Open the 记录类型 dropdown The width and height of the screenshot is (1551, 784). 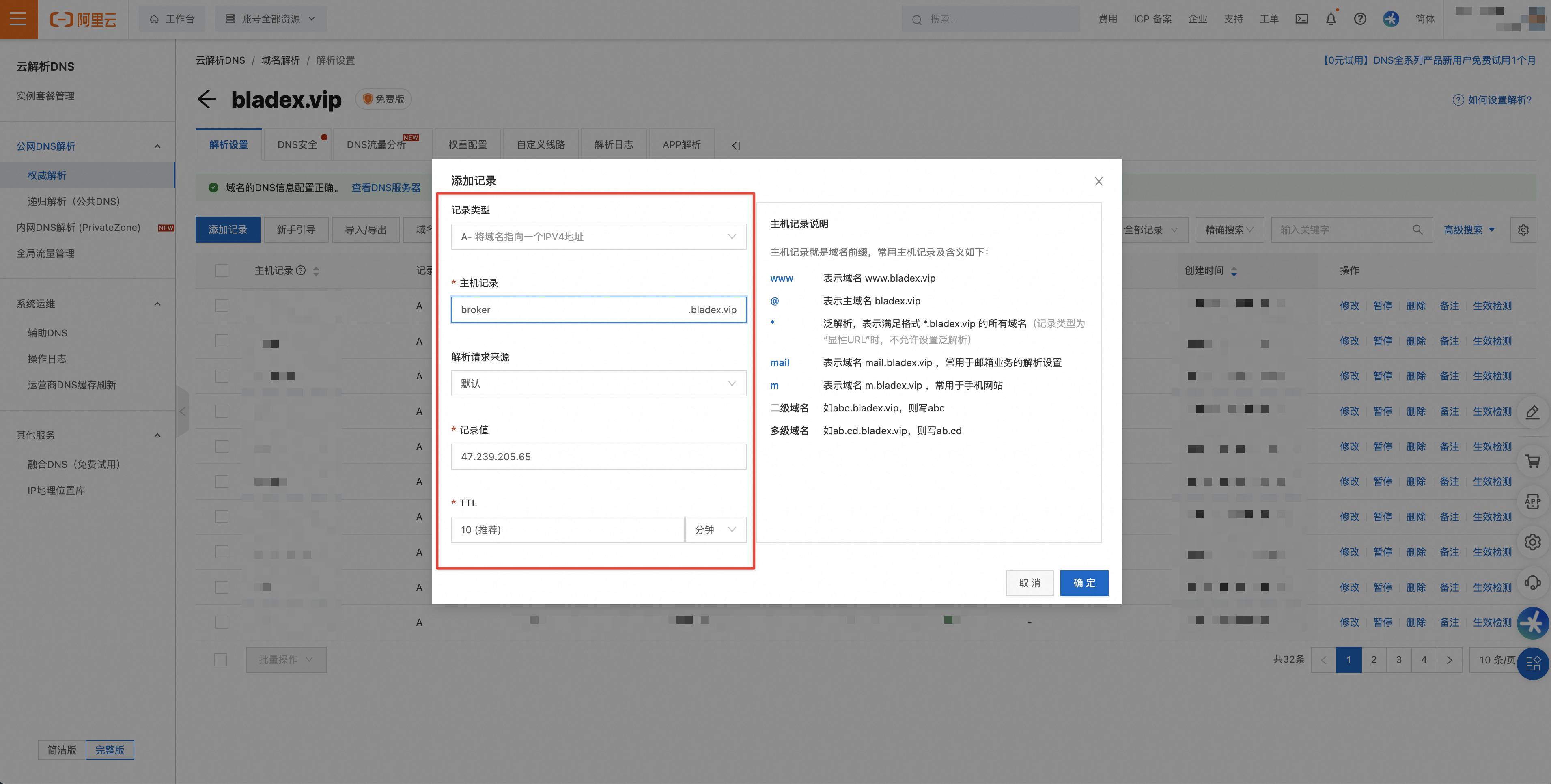(x=599, y=237)
